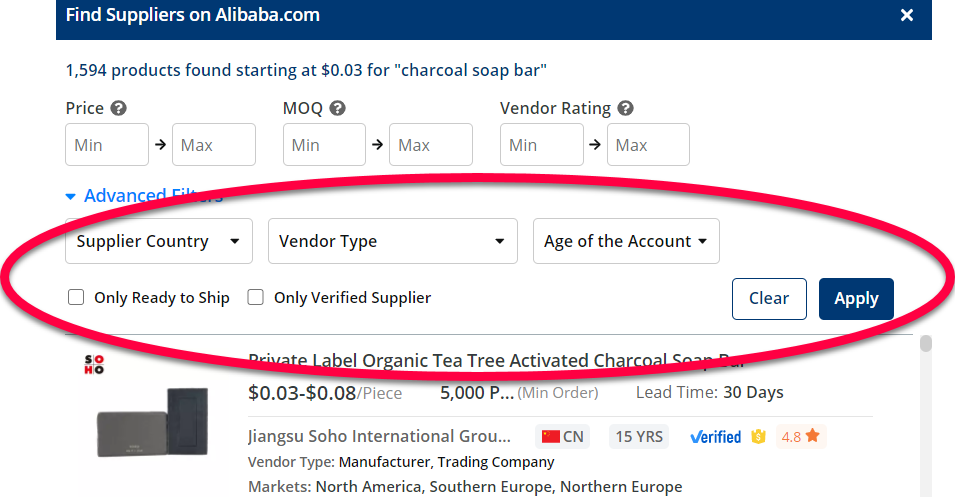The width and height of the screenshot is (955, 497).
Task: Expand Age of the Account dropdown
Action: coord(625,241)
